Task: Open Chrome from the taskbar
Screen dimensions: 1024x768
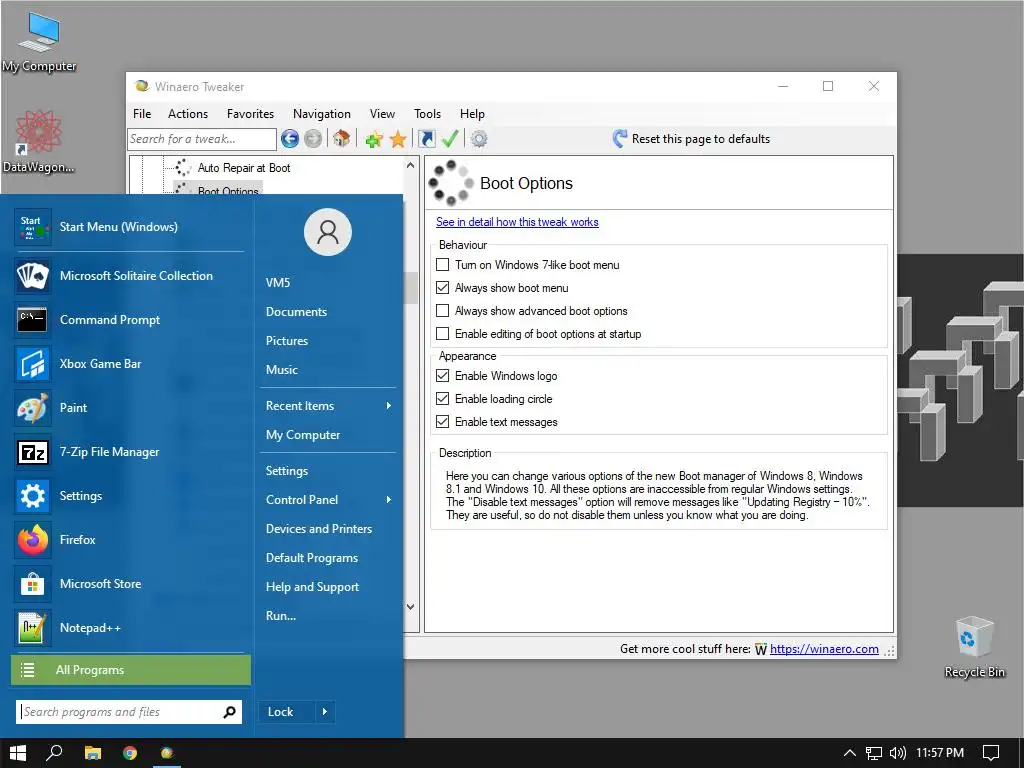Action: [x=130, y=752]
